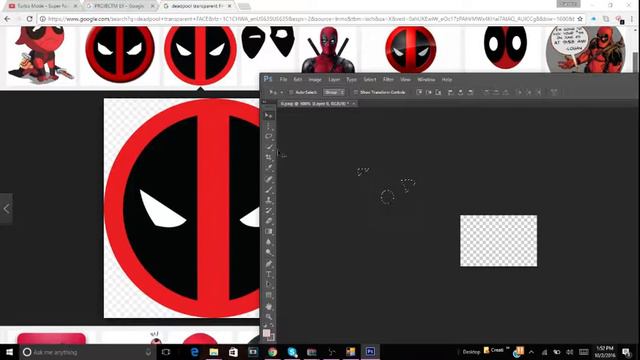Open Photoshop File menu
This screenshot has width=640, height=360.
(283, 80)
